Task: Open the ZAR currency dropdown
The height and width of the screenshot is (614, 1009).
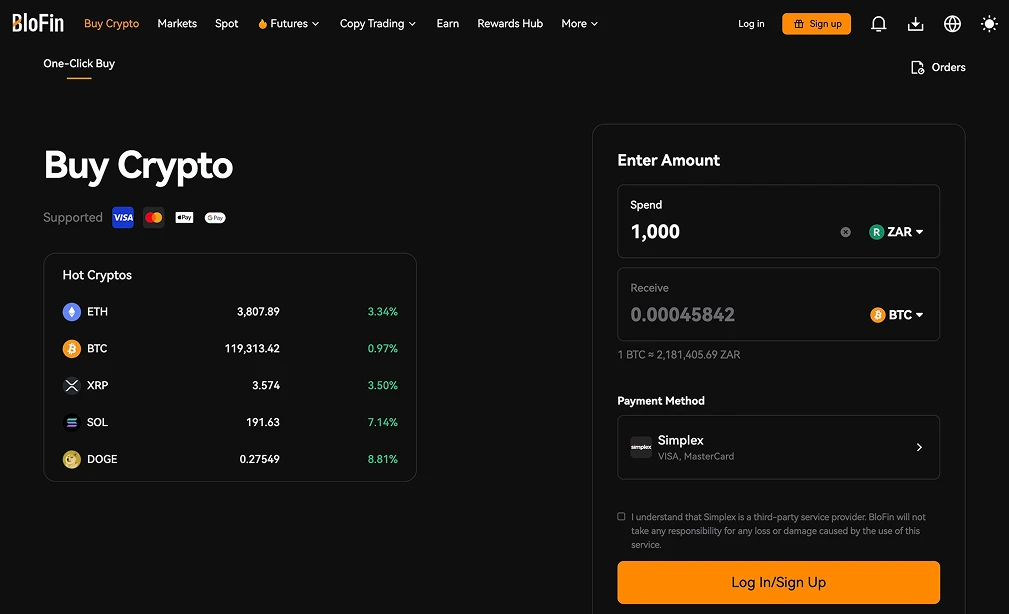Action: 896,232
